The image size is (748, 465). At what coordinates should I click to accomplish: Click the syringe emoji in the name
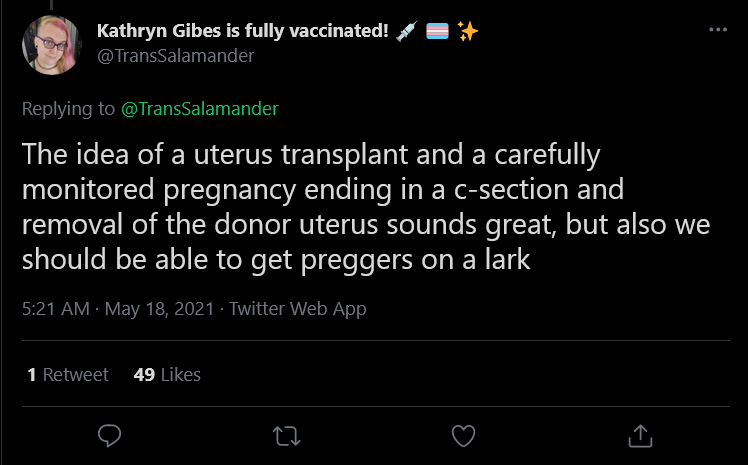(407, 31)
